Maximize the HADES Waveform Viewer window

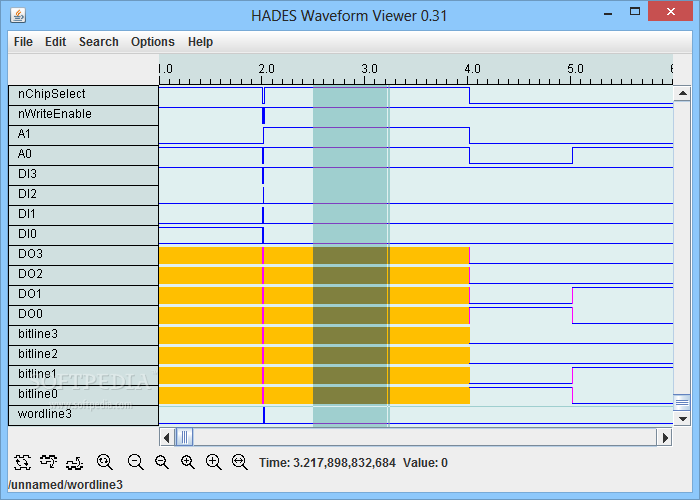pos(635,12)
